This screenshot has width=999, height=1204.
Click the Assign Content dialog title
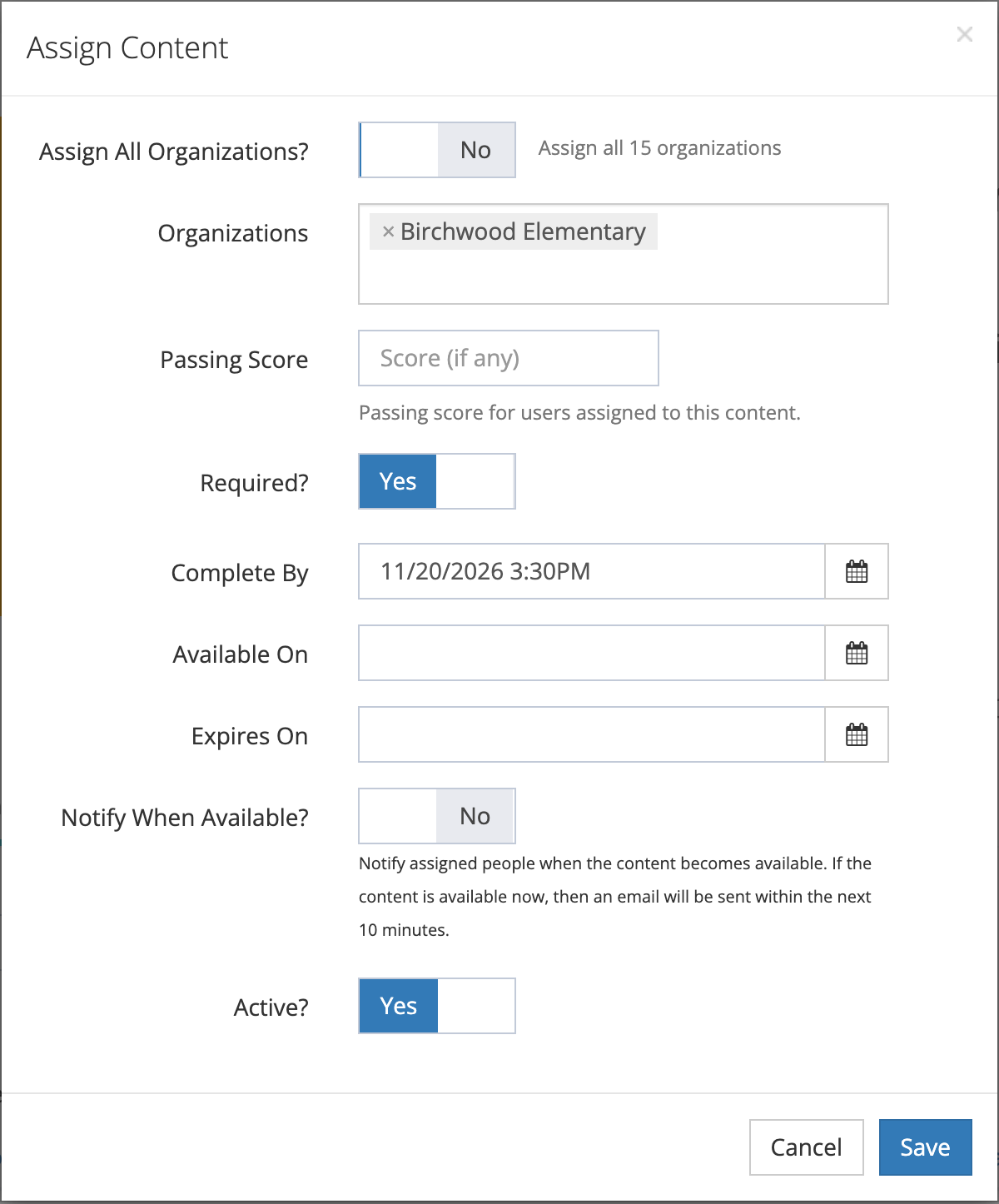coord(127,48)
